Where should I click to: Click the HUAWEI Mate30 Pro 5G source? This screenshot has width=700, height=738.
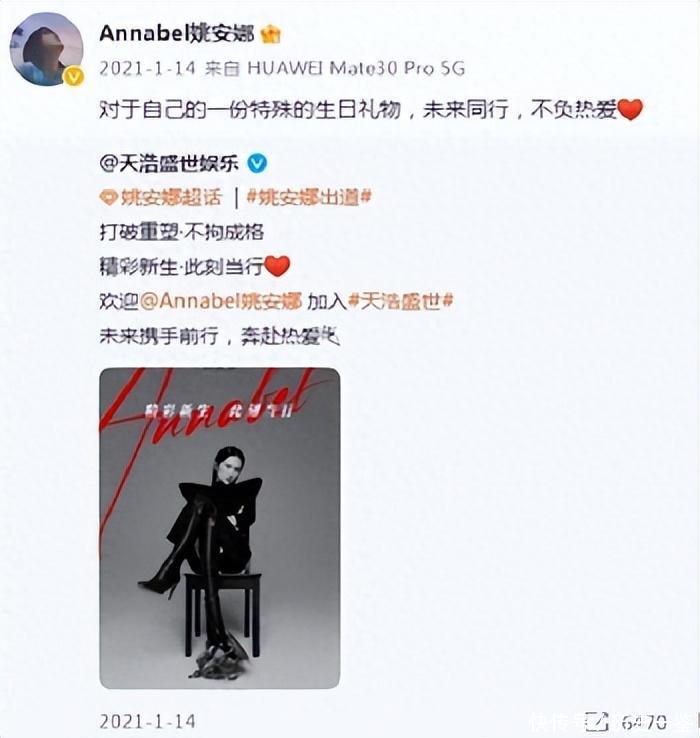click(356, 69)
